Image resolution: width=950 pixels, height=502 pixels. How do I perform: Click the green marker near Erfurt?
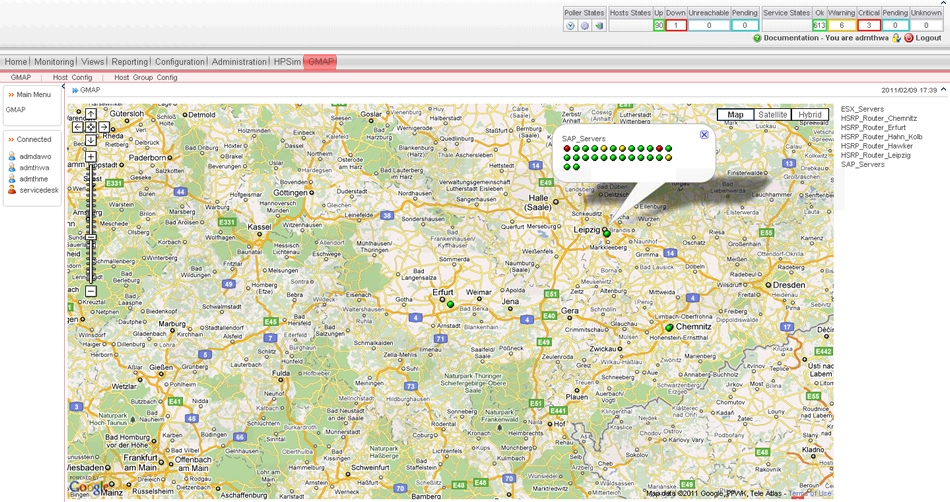(x=450, y=305)
